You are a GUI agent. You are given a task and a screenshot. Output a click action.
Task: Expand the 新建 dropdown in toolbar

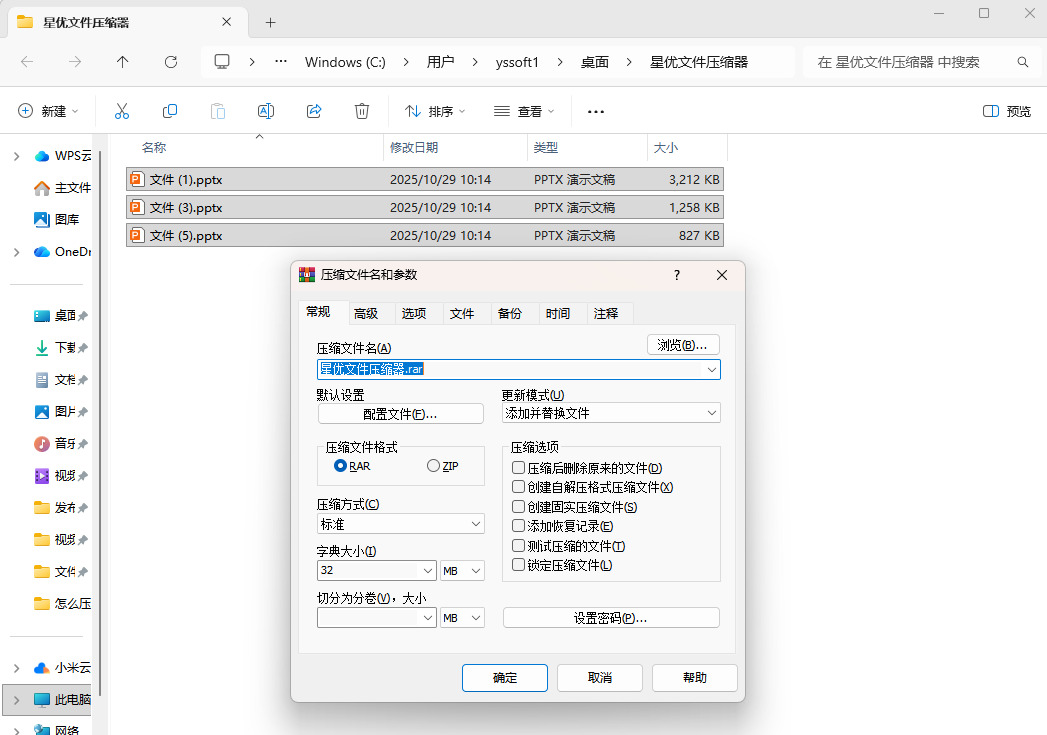tap(75, 111)
